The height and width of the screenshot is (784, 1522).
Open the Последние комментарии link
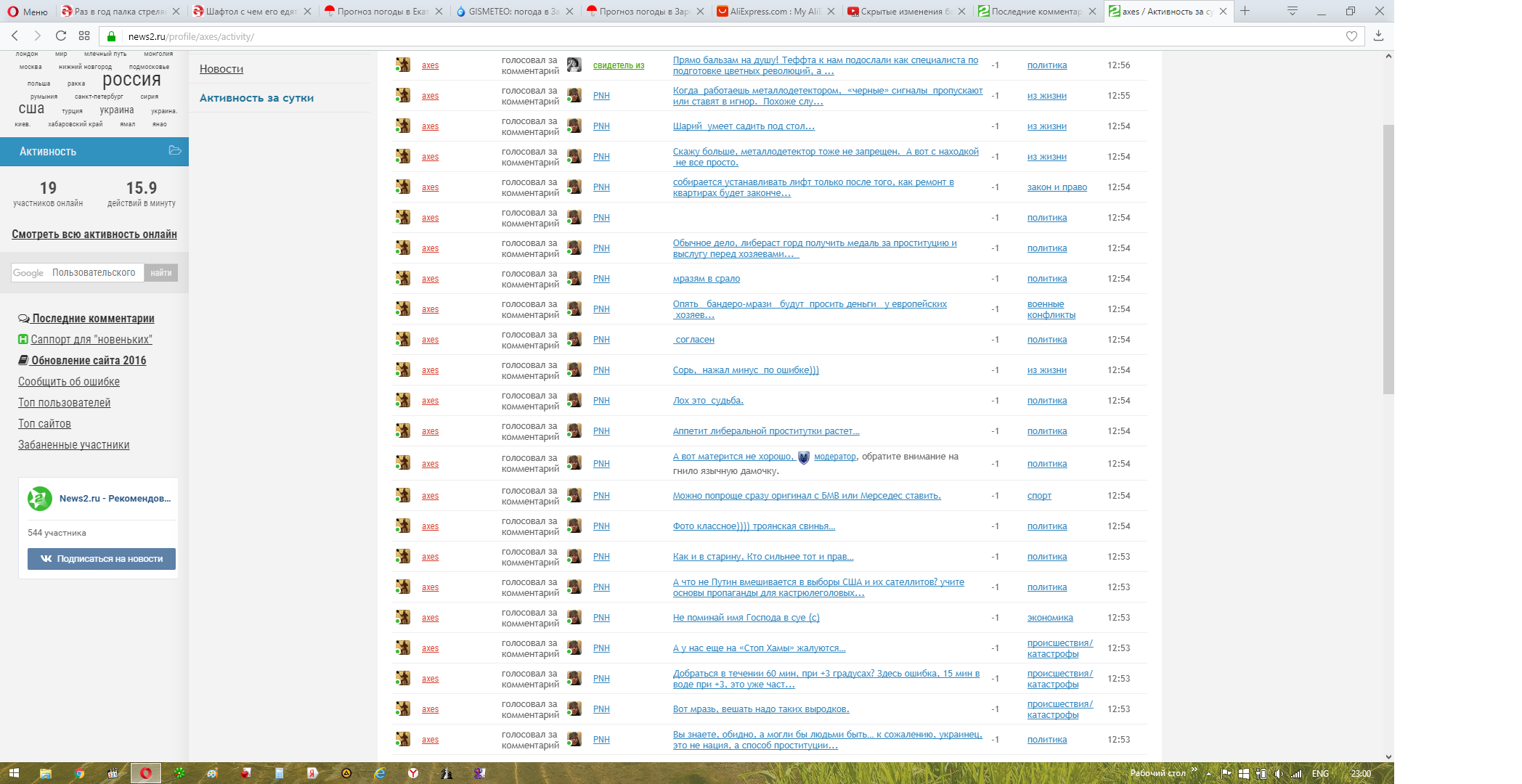(x=93, y=319)
